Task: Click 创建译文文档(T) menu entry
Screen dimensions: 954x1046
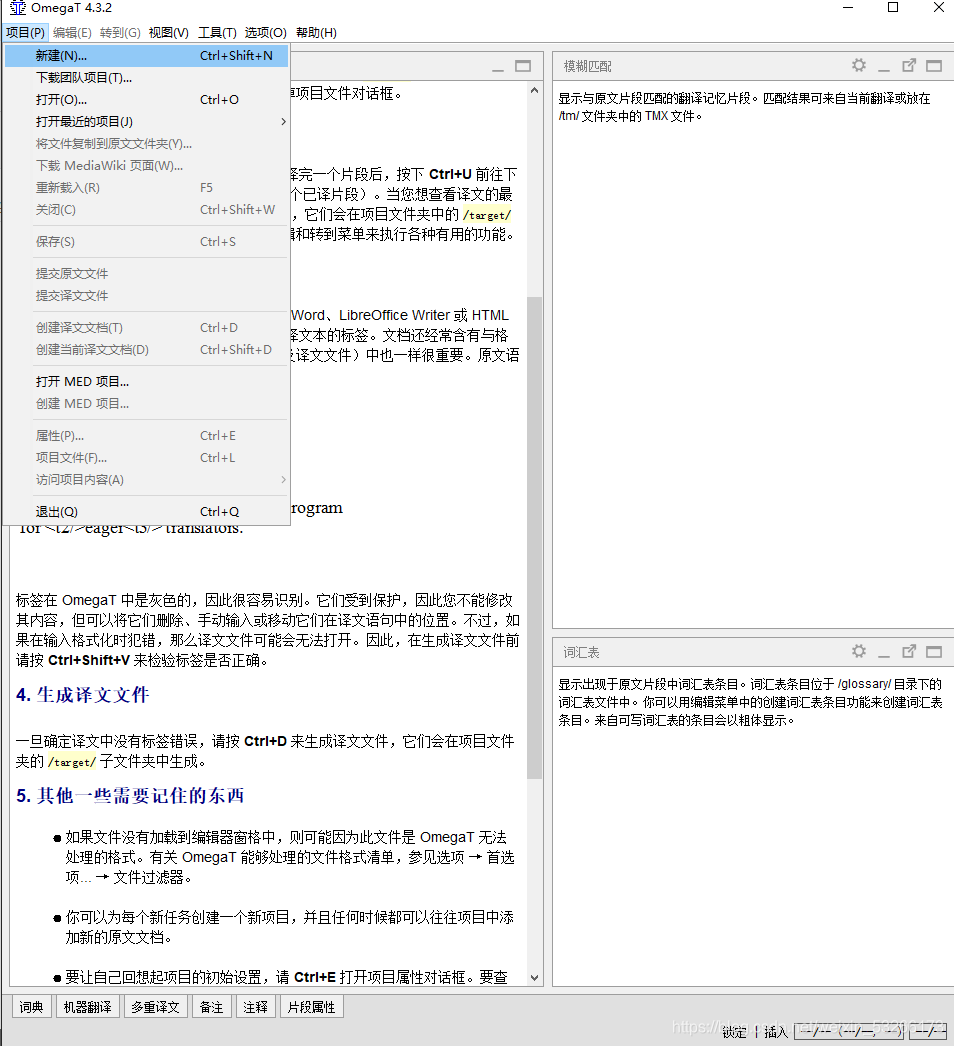Action: tap(147, 328)
